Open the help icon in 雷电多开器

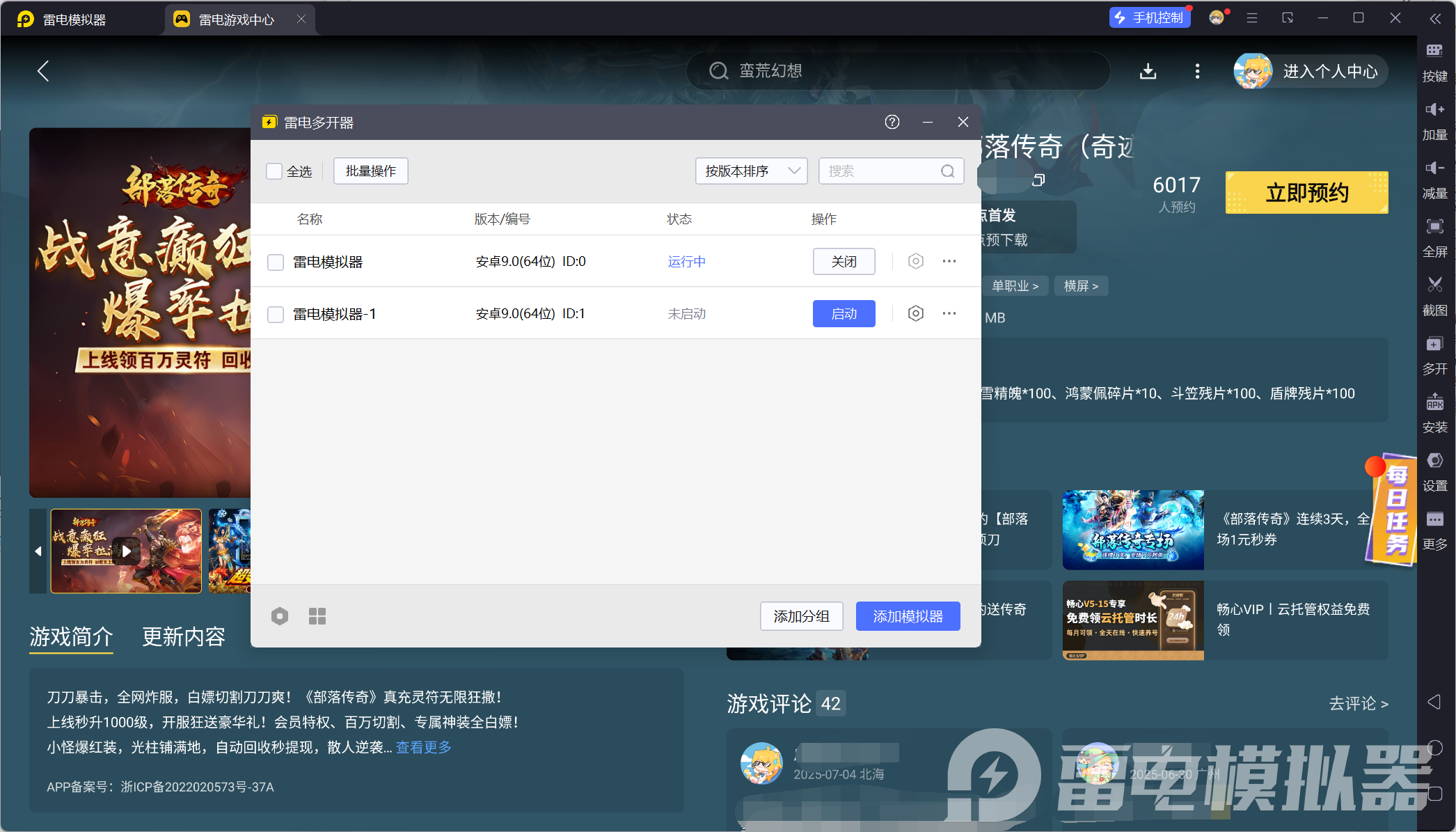(892, 122)
